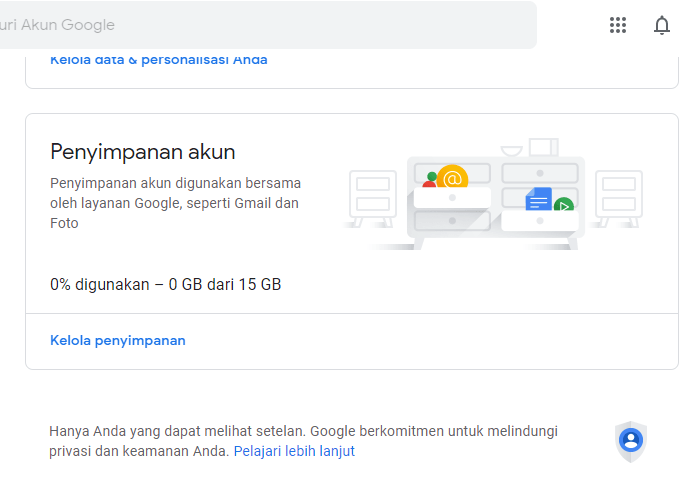Click the orange @ Gmail icon in illustration
This screenshot has width=693, height=498.
[x=453, y=179]
